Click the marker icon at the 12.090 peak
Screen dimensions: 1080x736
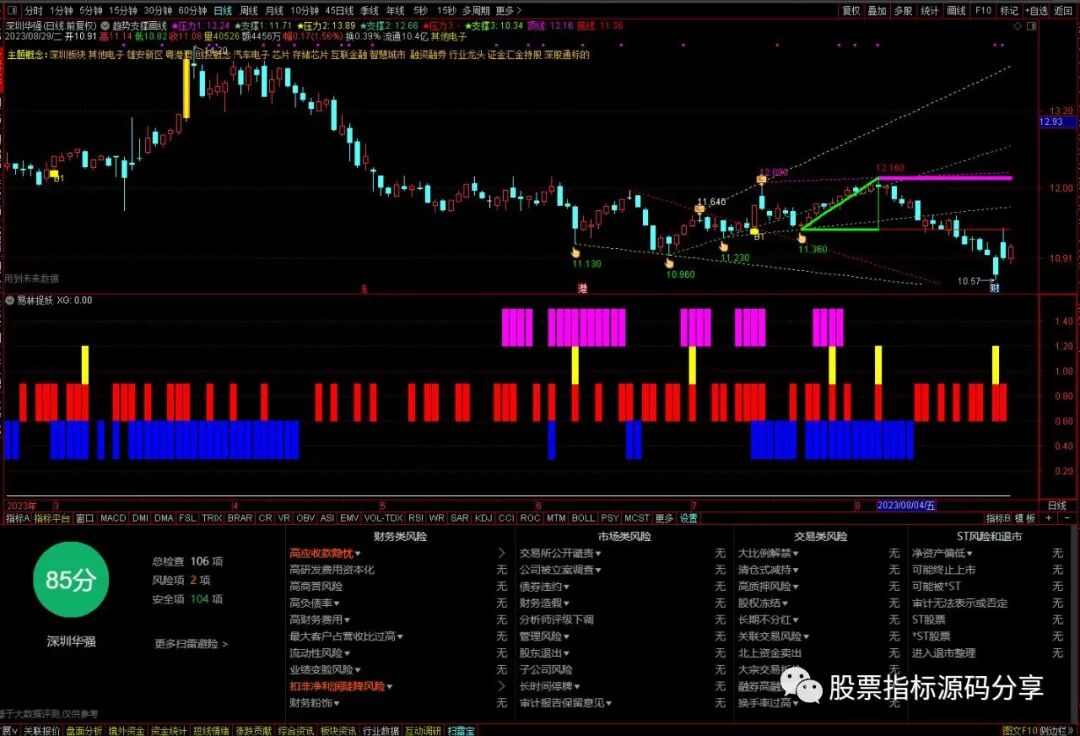[761, 180]
